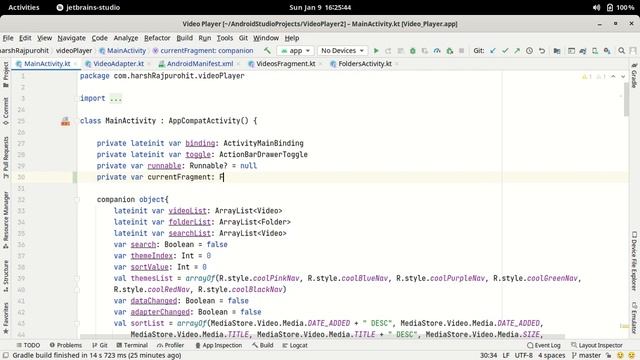Open the Navigate menu
640x360 pixels.
coord(71,38)
